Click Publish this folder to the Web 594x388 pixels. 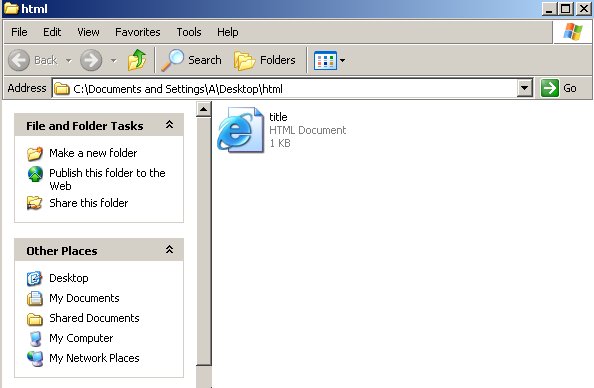tap(107, 179)
